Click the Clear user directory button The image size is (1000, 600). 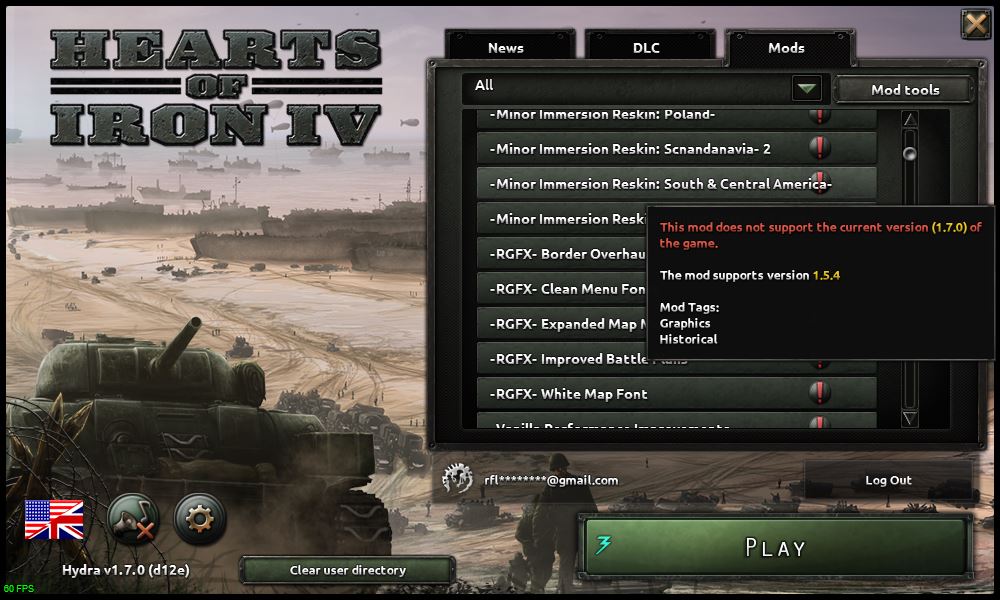tap(348, 570)
